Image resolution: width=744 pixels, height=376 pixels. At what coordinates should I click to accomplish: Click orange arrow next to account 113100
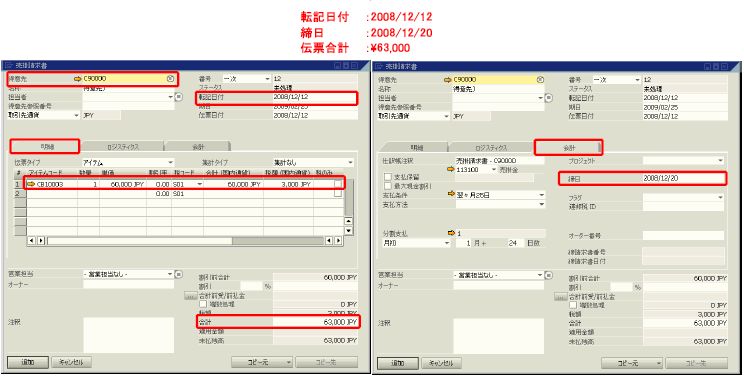point(451,169)
